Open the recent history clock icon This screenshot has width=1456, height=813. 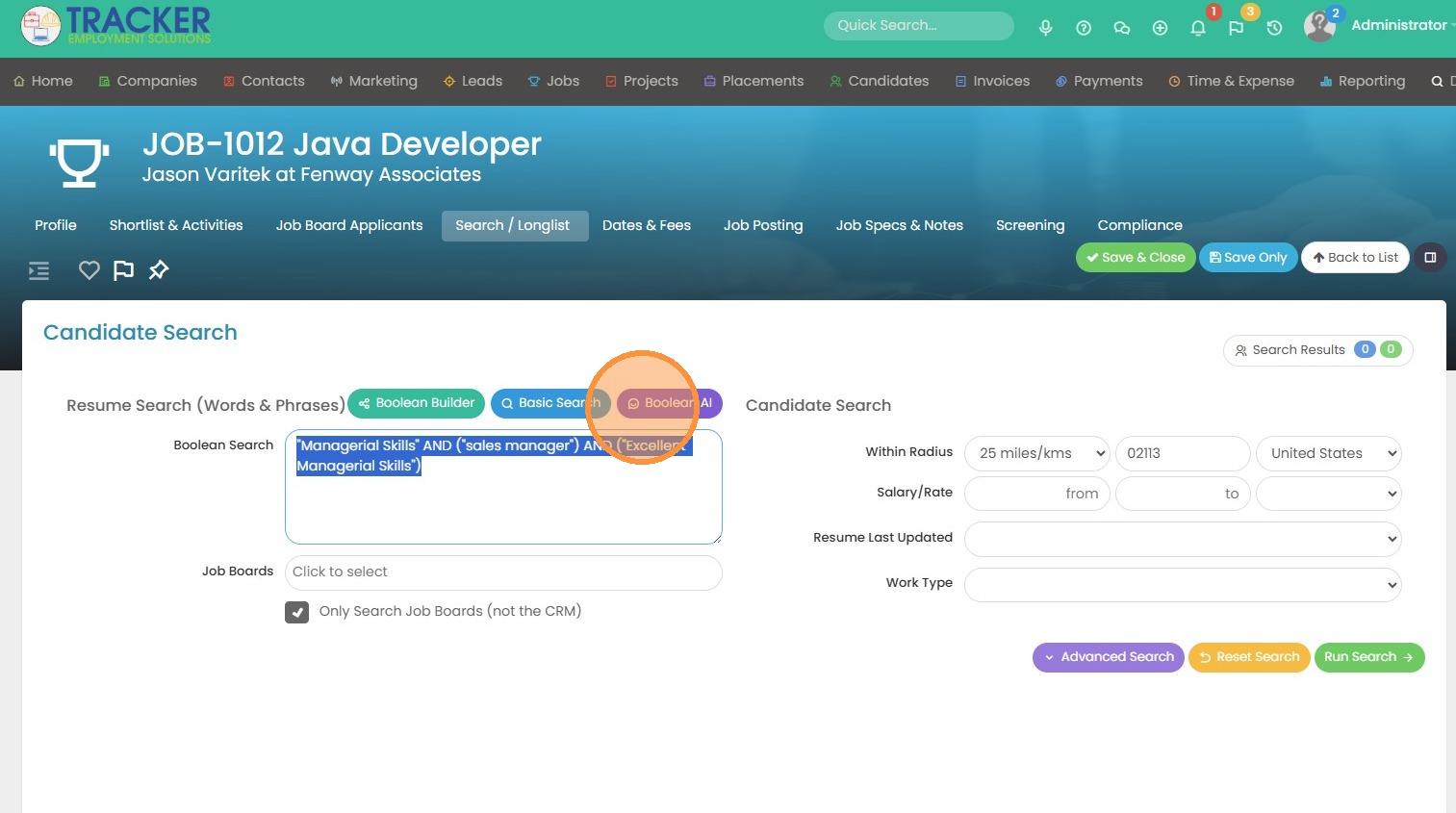[1274, 28]
